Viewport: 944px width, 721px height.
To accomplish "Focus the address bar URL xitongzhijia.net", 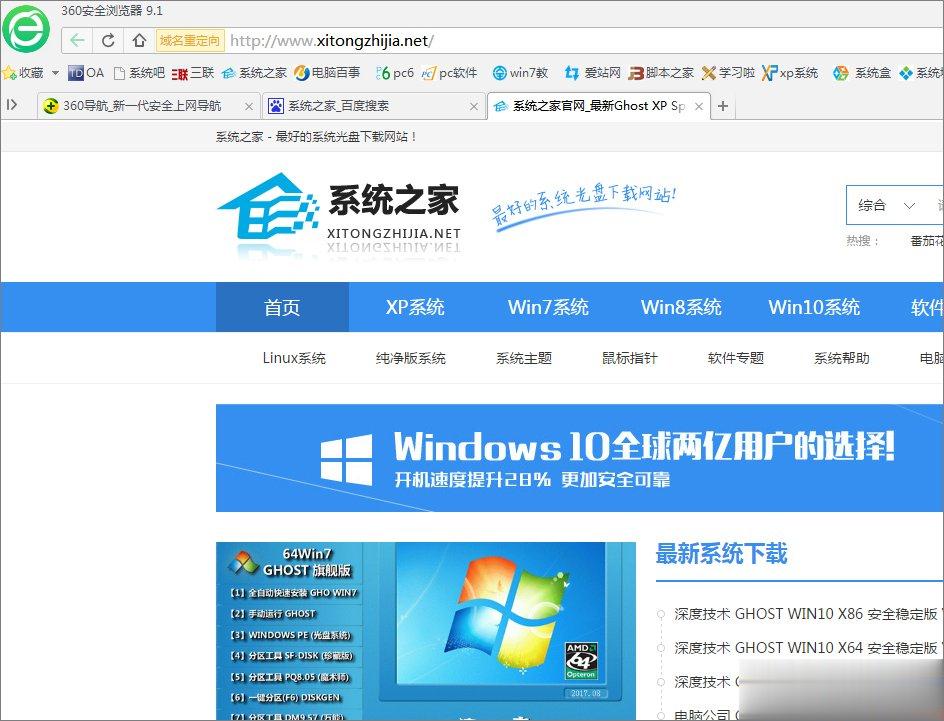I will pyautogui.click(x=332, y=40).
